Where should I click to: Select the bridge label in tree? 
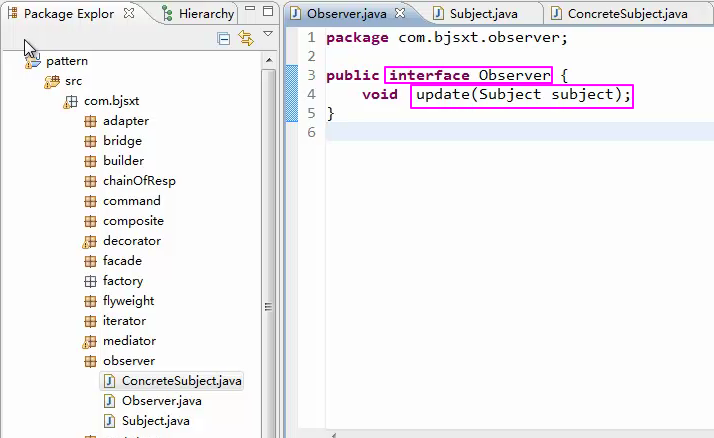pyautogui.click(x=122, y=141)
